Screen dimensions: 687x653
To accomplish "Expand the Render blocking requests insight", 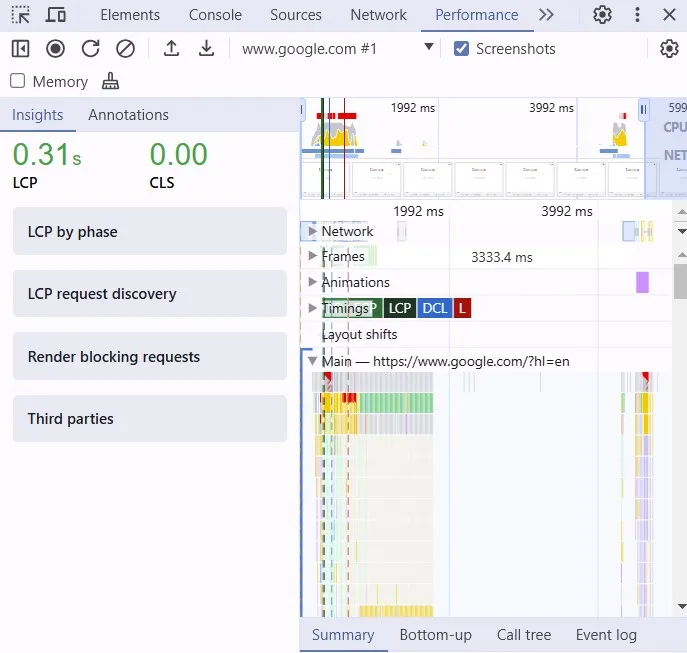I will (150, 356).
